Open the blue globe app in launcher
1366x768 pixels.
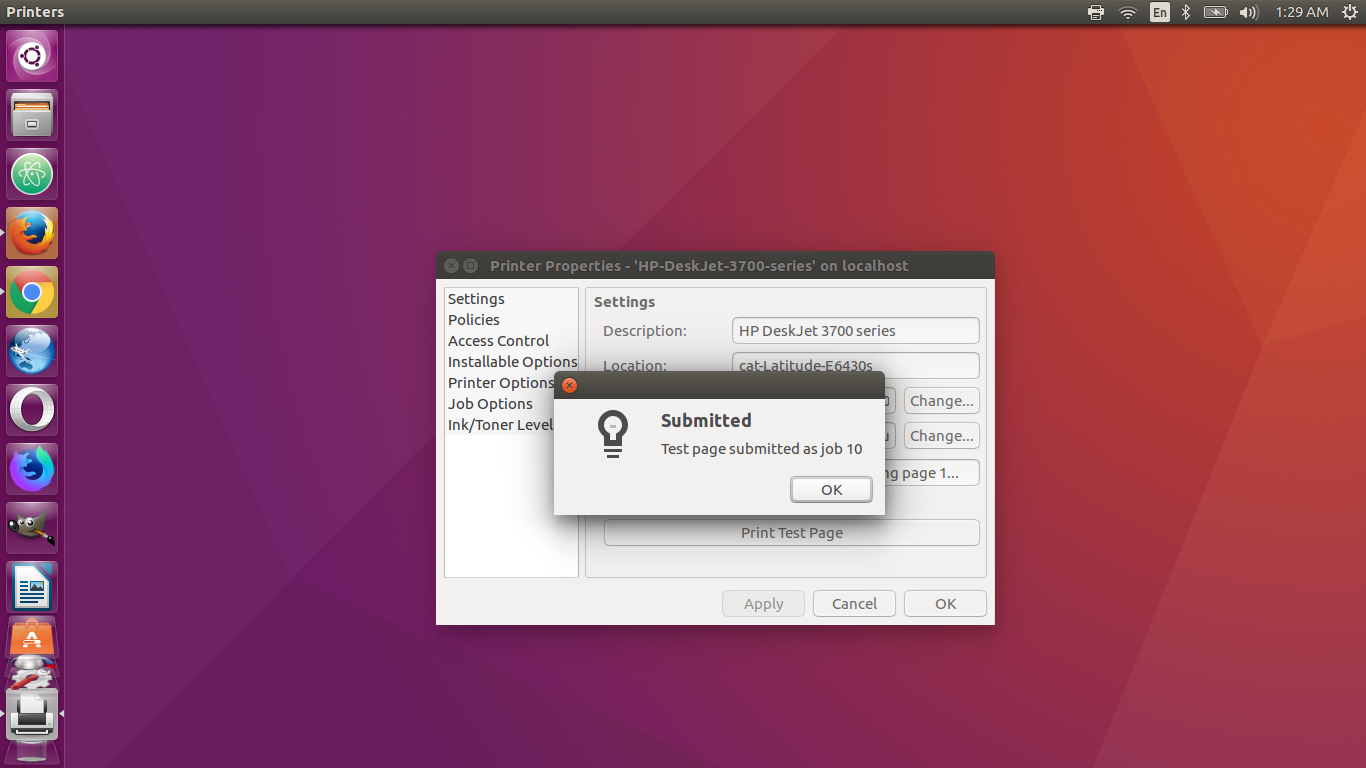tap(32, 351)
